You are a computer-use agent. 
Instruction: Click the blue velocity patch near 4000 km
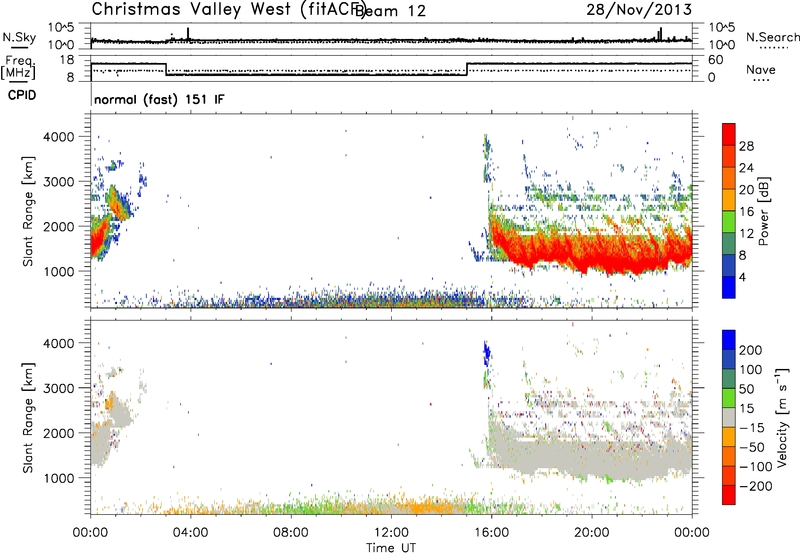point(486,353)
